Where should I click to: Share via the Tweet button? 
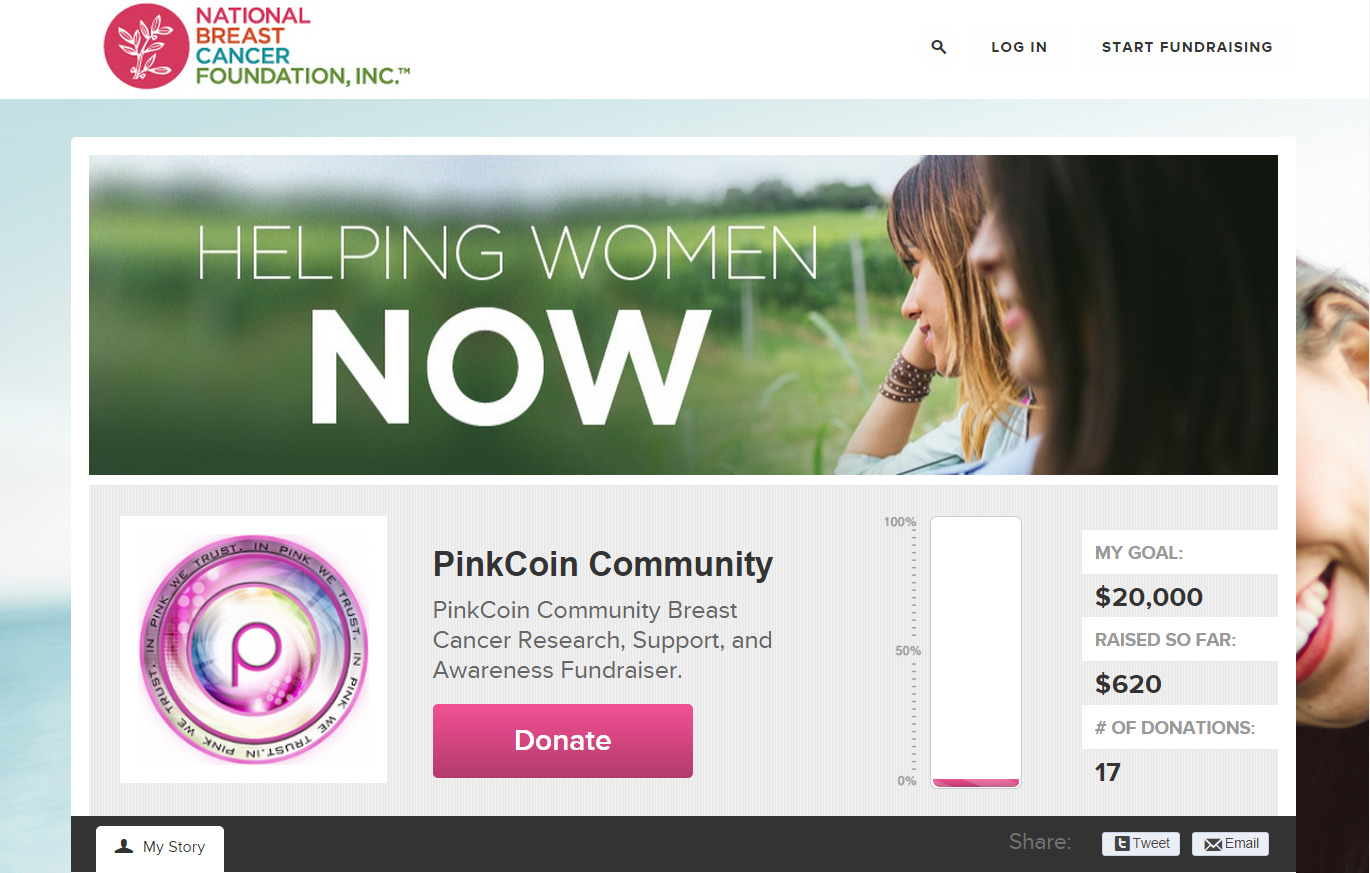pyautogui.click(x=1141, y=844)
